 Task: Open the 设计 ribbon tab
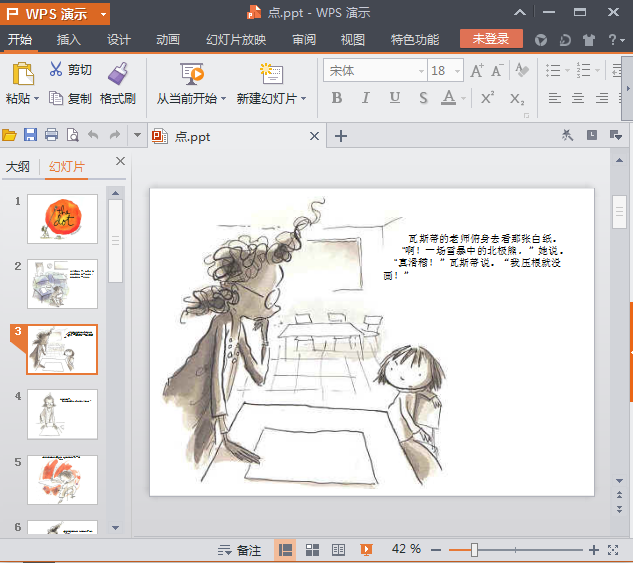point(119,40)
